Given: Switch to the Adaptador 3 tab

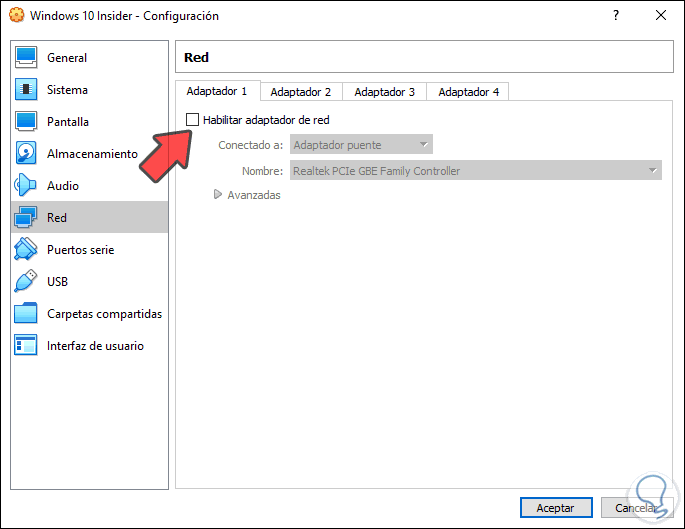Looking at the screenshot, I should tap(384, 92).
